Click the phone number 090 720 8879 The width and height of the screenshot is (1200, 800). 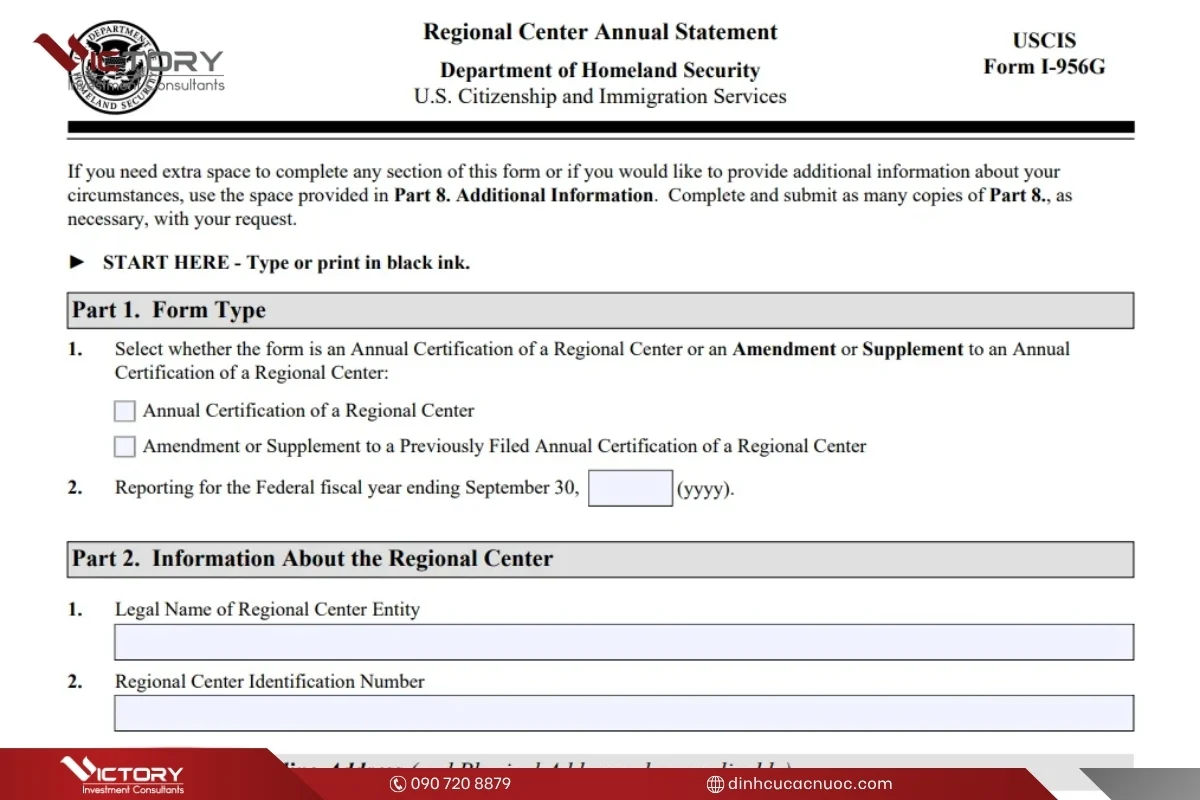point(460,784)
